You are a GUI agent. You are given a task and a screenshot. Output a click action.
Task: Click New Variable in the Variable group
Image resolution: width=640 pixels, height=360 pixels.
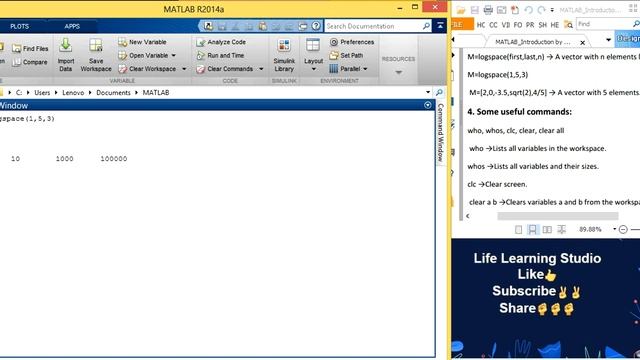click(x=142, y=42)
